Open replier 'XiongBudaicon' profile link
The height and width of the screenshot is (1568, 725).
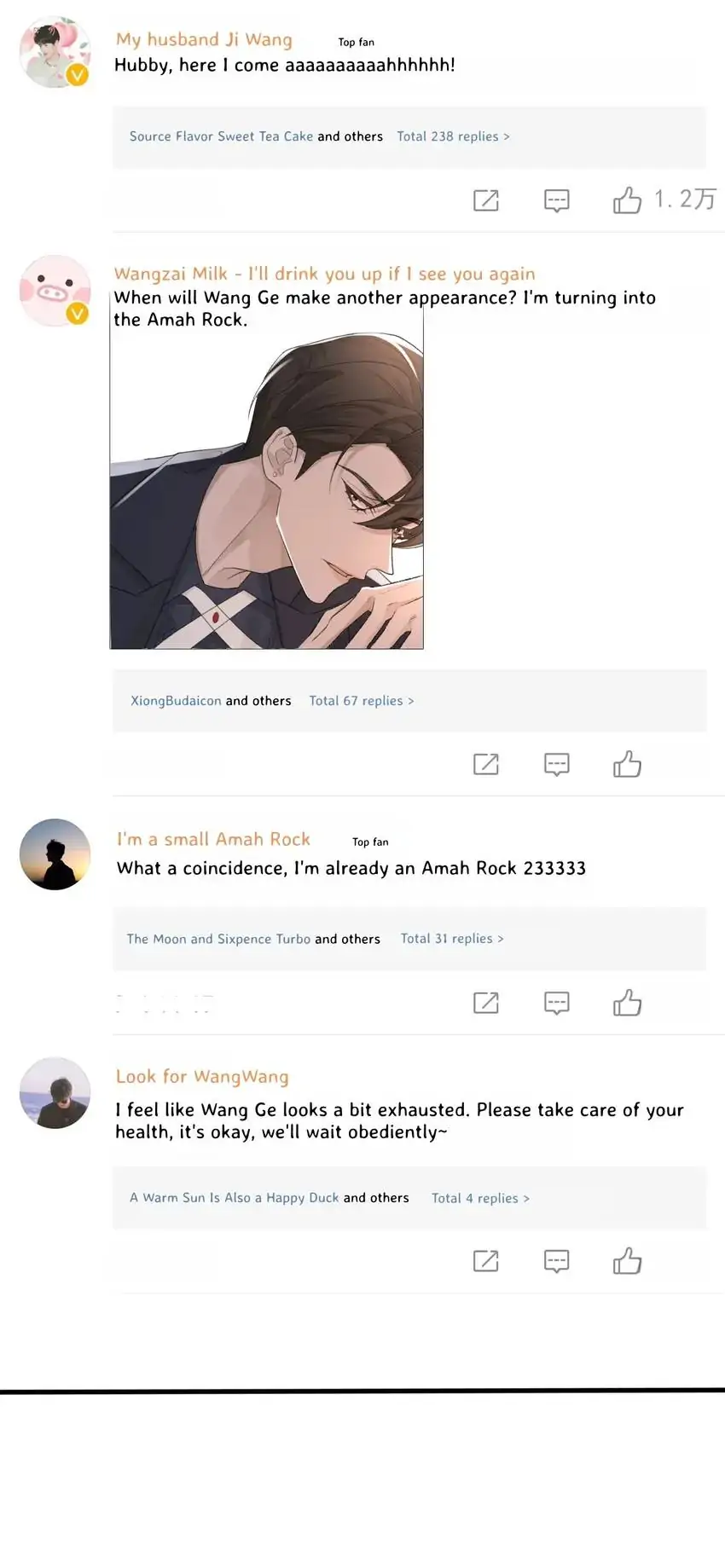point(176,701)
